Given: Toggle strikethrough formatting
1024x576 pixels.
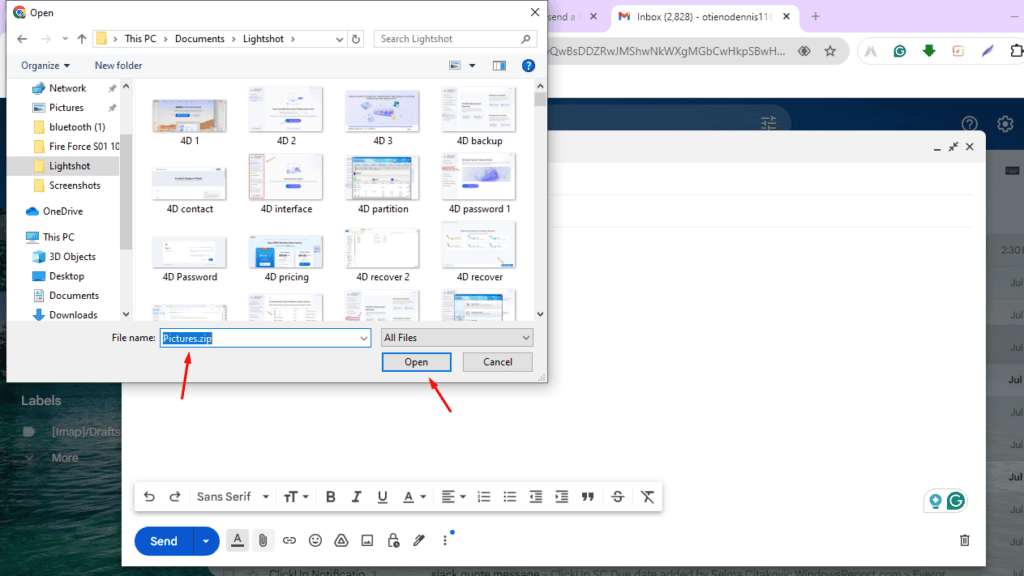Looking at the screenshot, I should click(617, 497).
